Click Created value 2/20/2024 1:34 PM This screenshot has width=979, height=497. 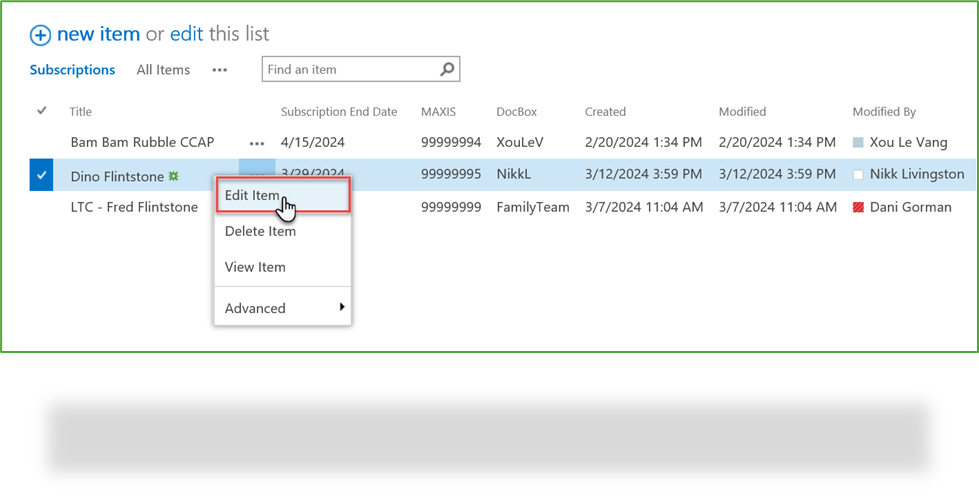[x=643, y=143]
